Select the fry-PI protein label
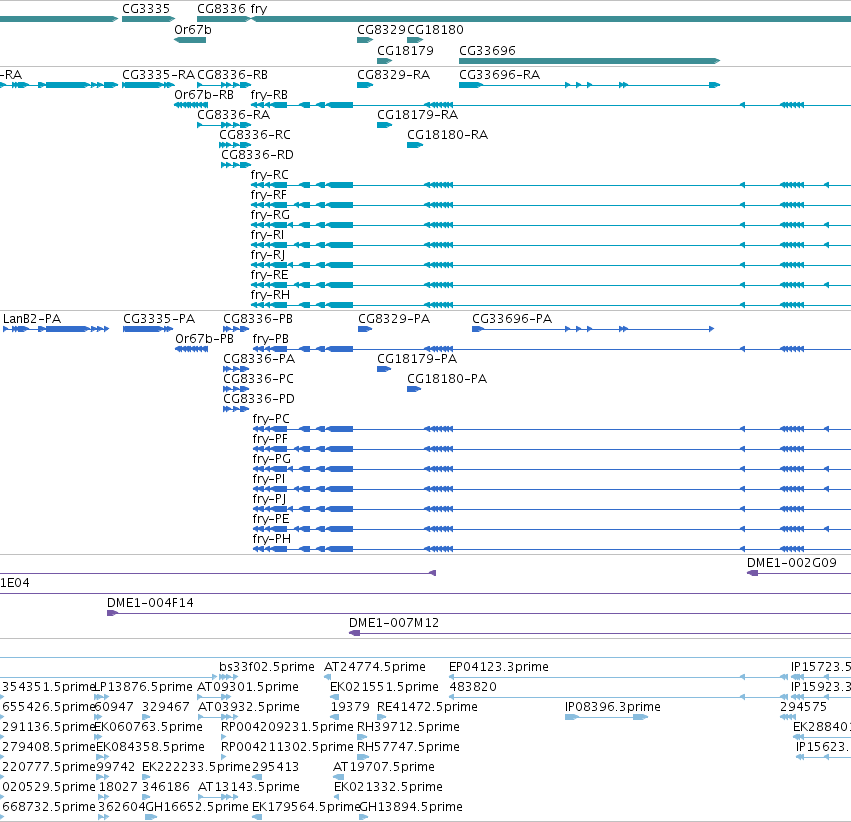The image size is (851, 822). (x=269, y=479)
